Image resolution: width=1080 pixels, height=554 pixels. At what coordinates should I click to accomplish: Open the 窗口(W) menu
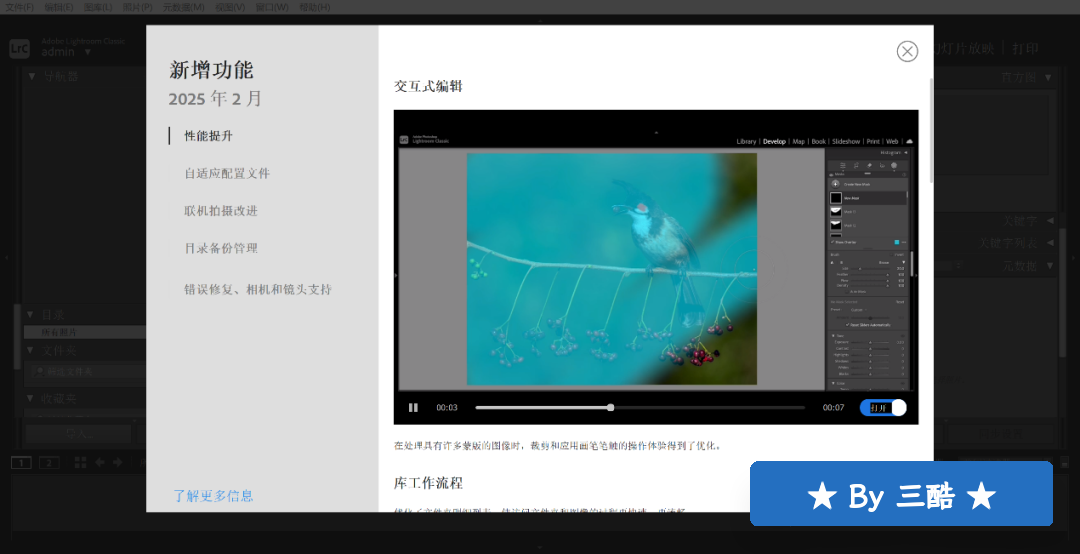click(272, 7)
